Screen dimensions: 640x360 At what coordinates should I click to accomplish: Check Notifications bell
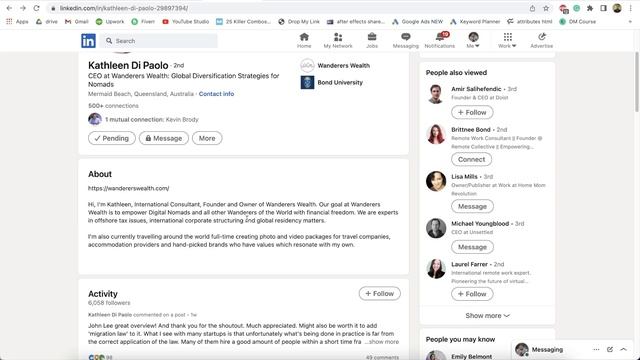point(440,40)
